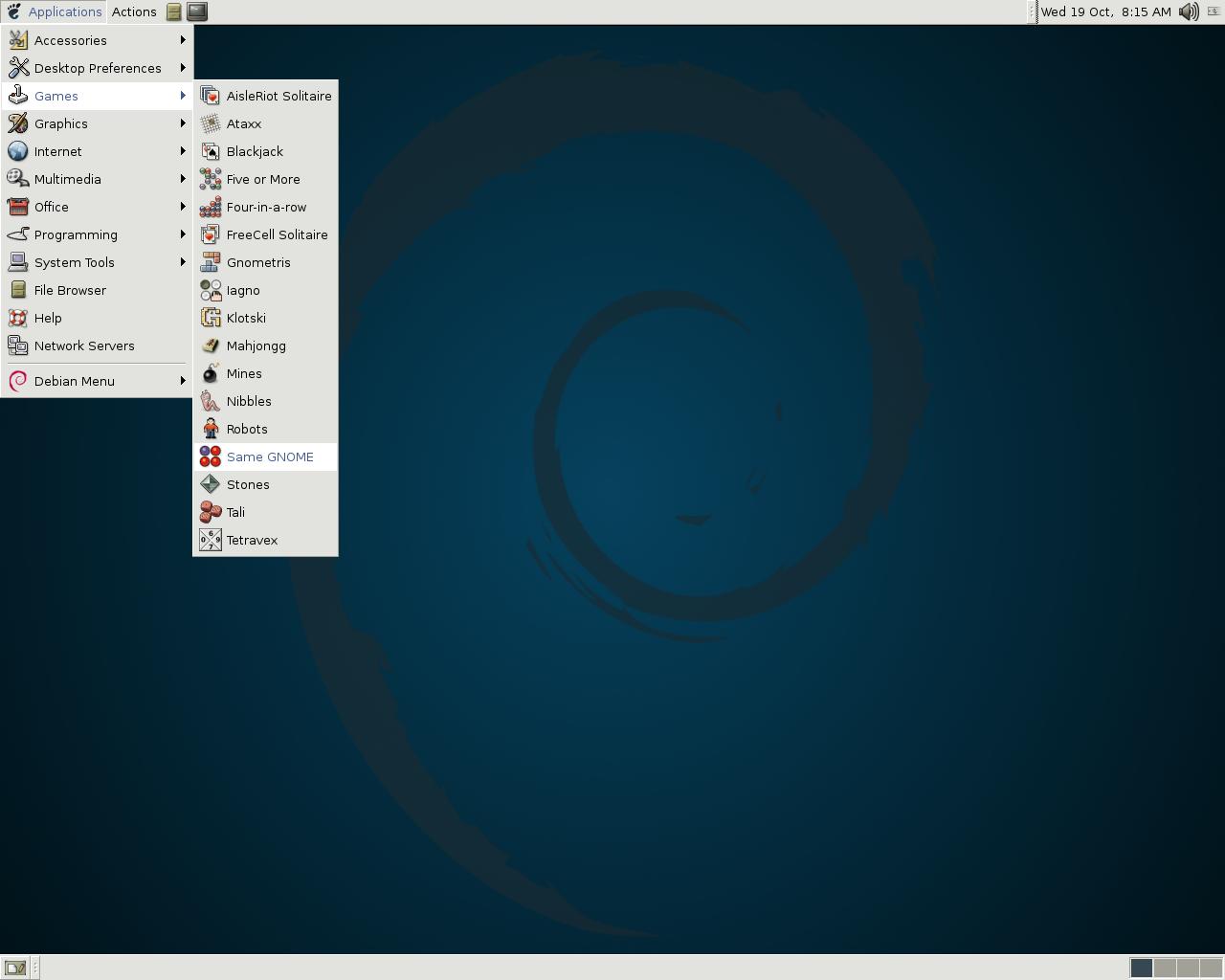Launch the Robots game
1225x980 pixels.
(265, 429)
